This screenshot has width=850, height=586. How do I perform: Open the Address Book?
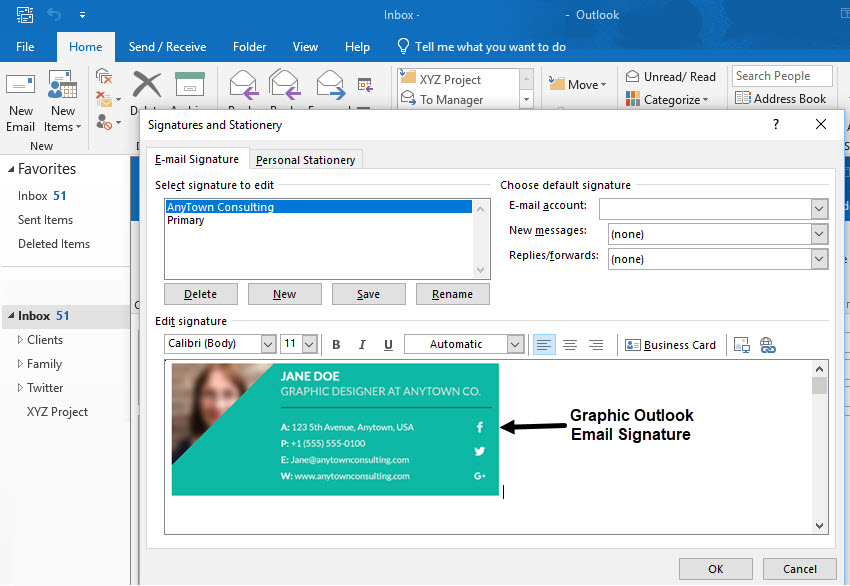(x=783, y=95)
